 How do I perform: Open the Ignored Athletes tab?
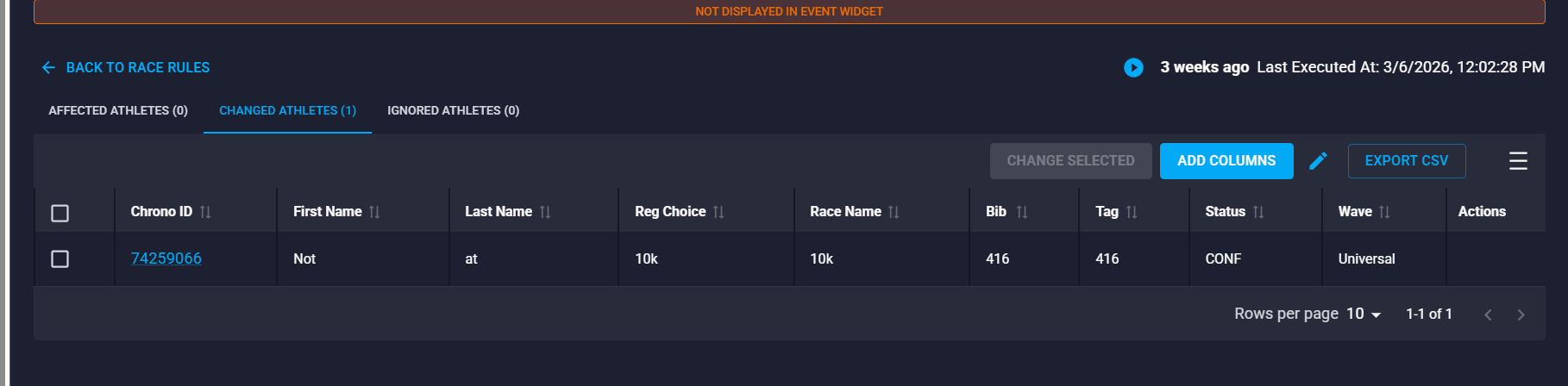pos(453,110)
